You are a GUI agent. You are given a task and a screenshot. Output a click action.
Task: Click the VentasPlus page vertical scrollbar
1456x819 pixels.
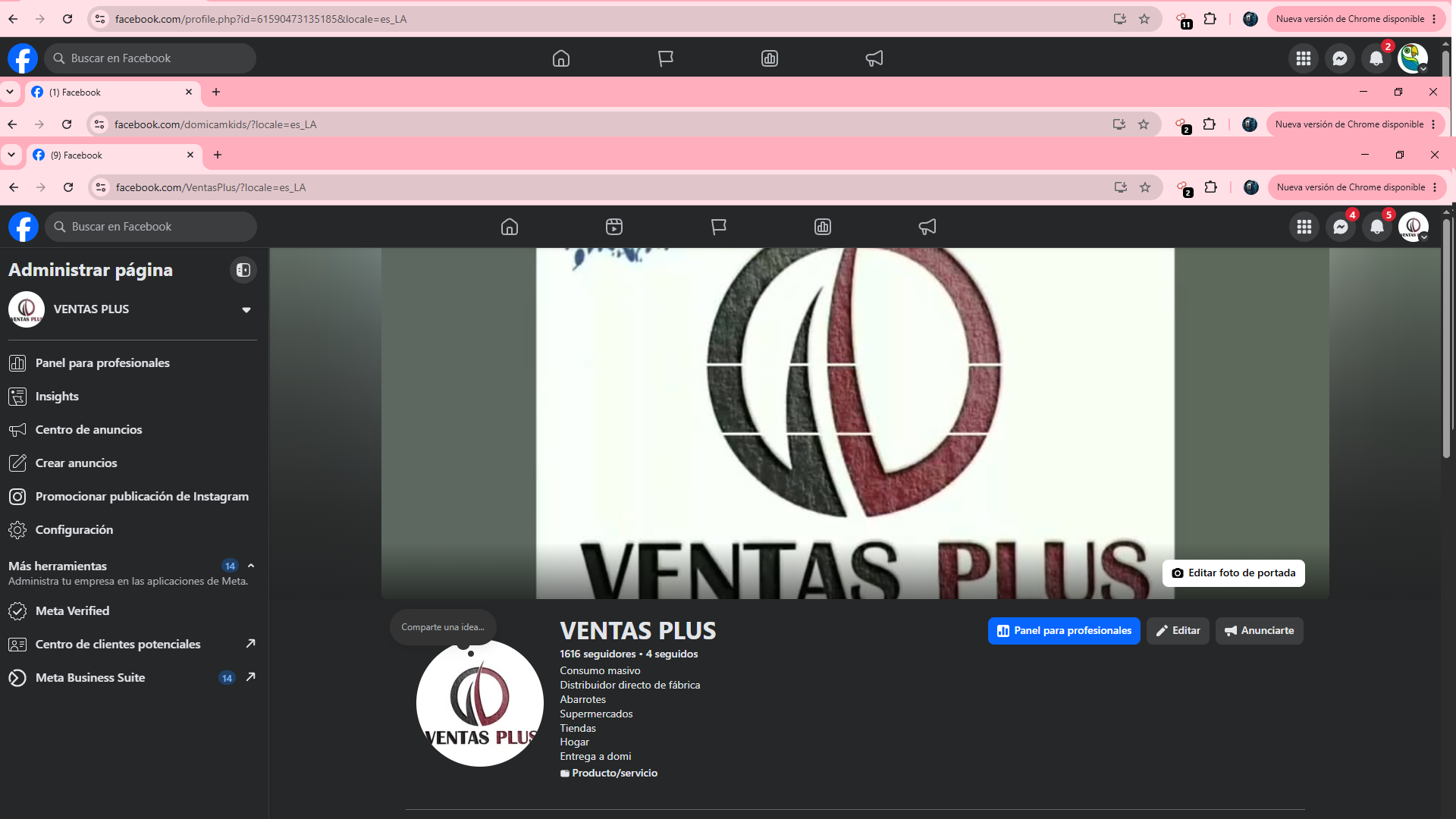tap(1447, 337)
